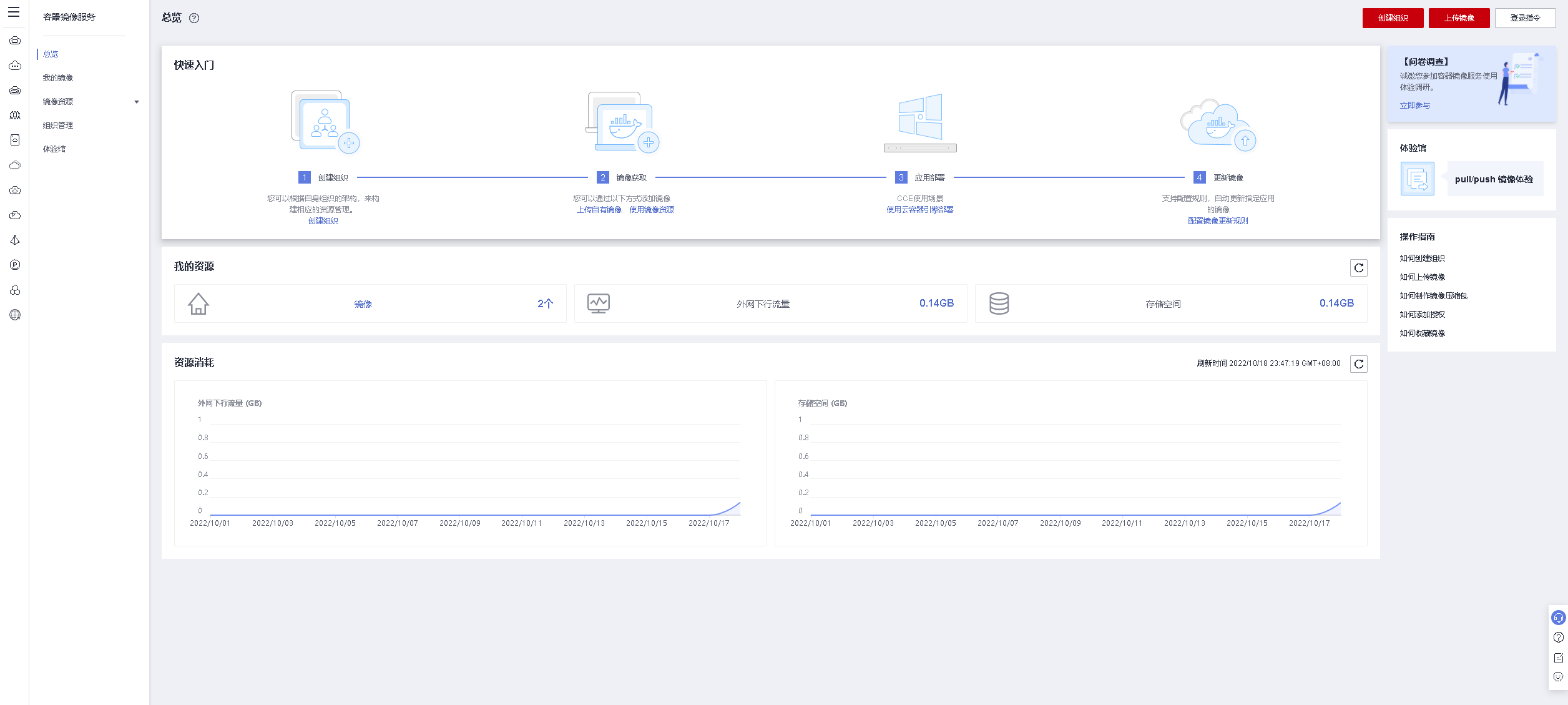The height and width of the screenshot is (705, 1568).
Task: Click the smiley feedback icon
Action: pyautogui.click(x=1558, y=677)
